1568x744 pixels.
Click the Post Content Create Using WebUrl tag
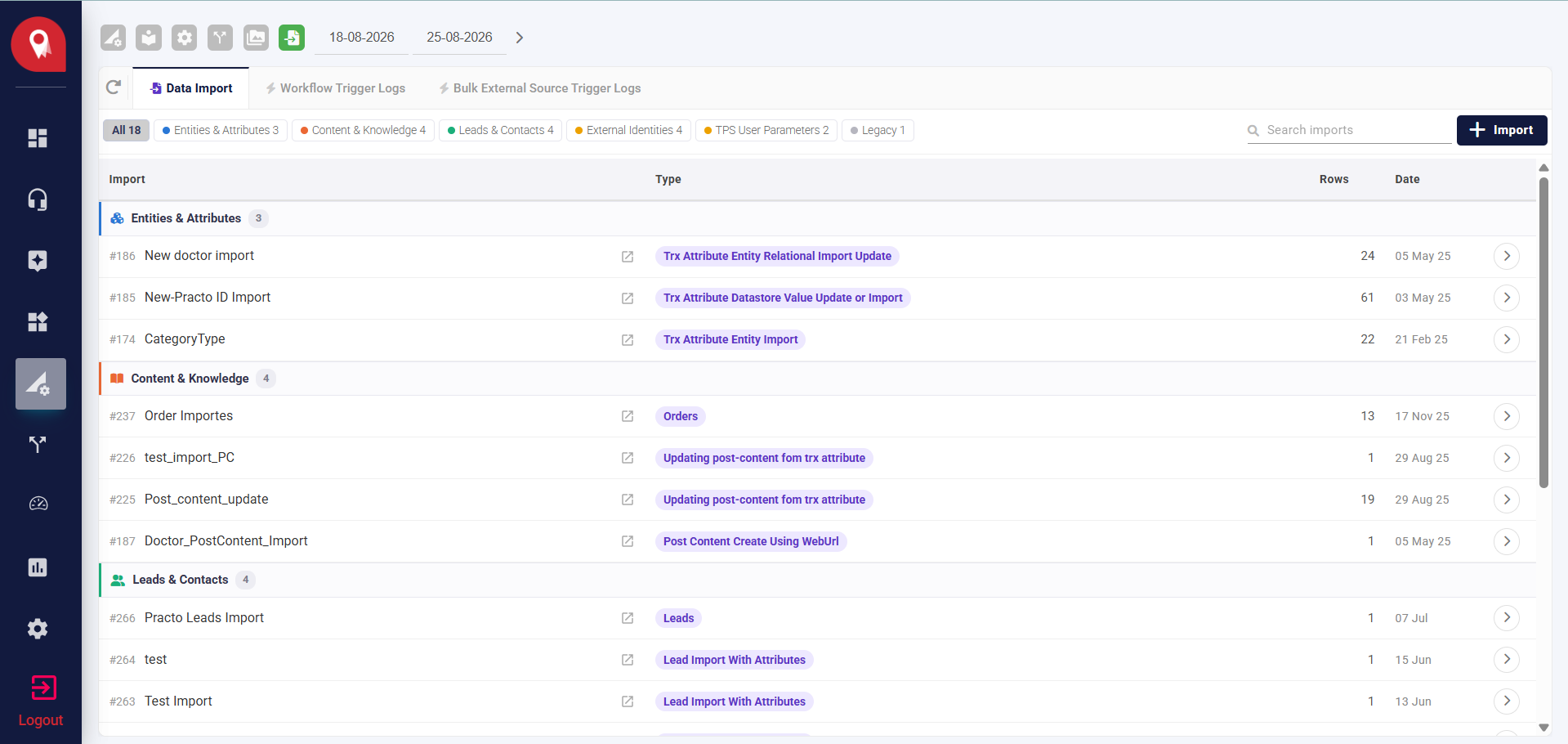[x=751, y=542]
